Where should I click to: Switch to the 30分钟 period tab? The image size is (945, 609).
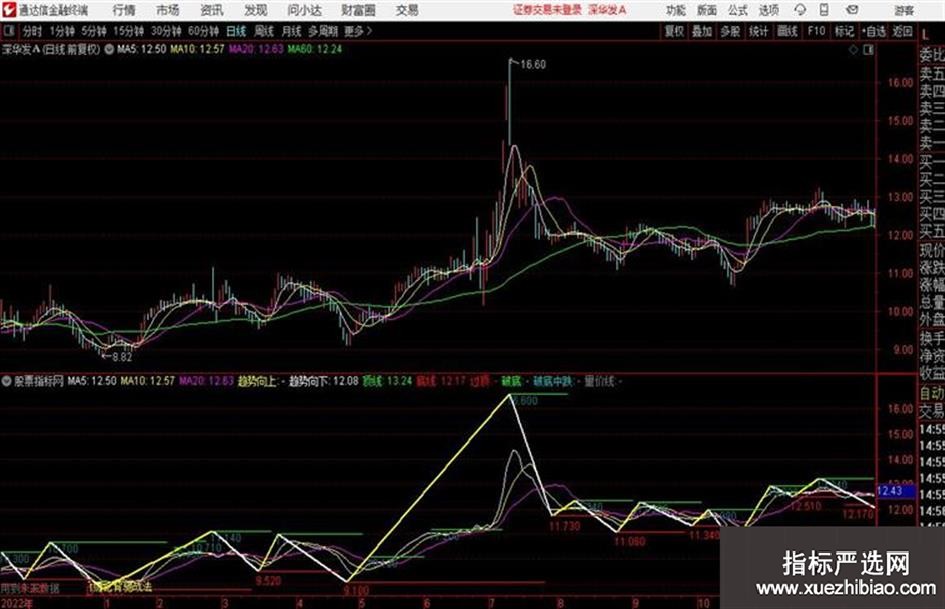[166, 31]
